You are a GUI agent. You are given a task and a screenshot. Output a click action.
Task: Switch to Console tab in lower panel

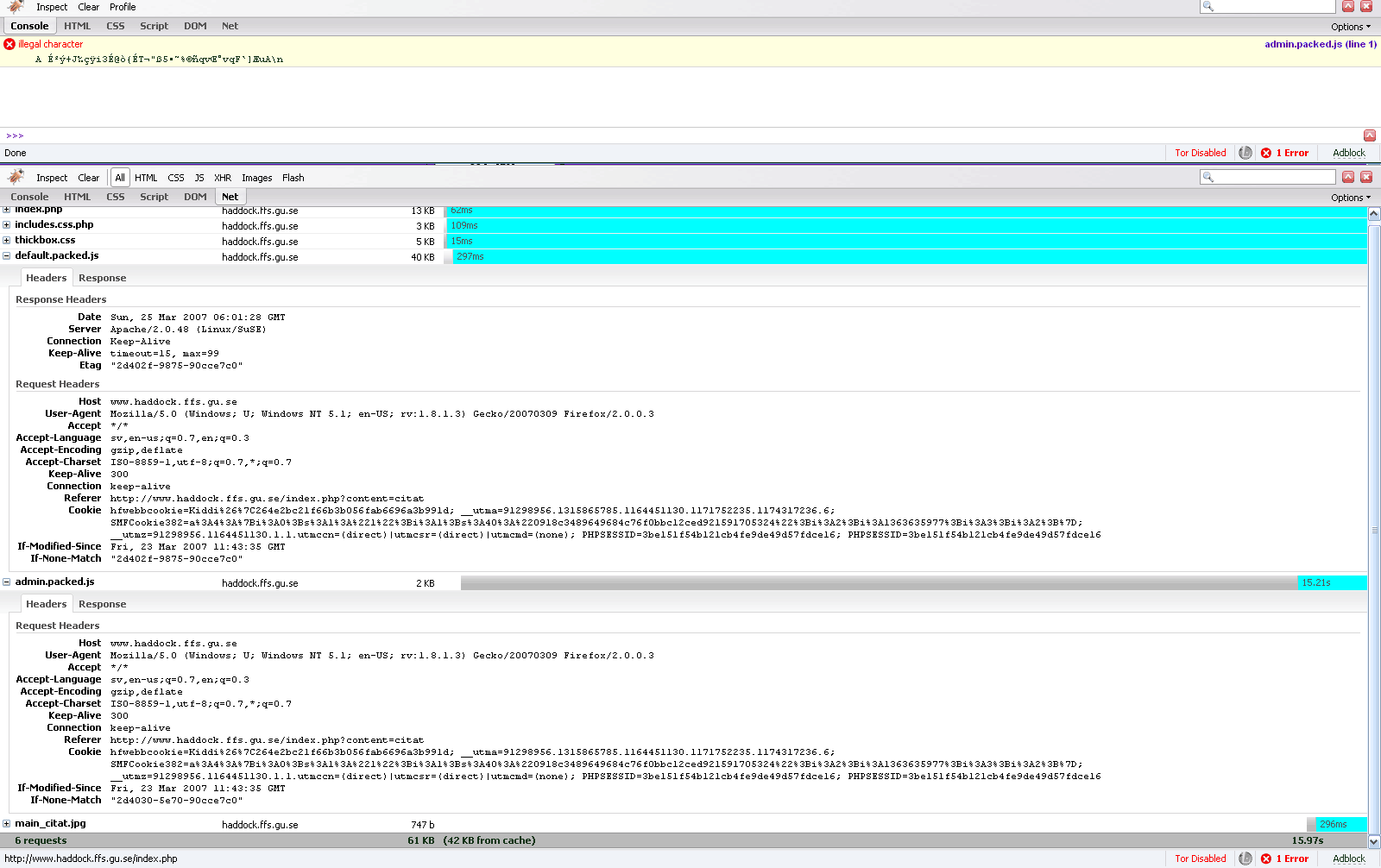pos(29,197)
